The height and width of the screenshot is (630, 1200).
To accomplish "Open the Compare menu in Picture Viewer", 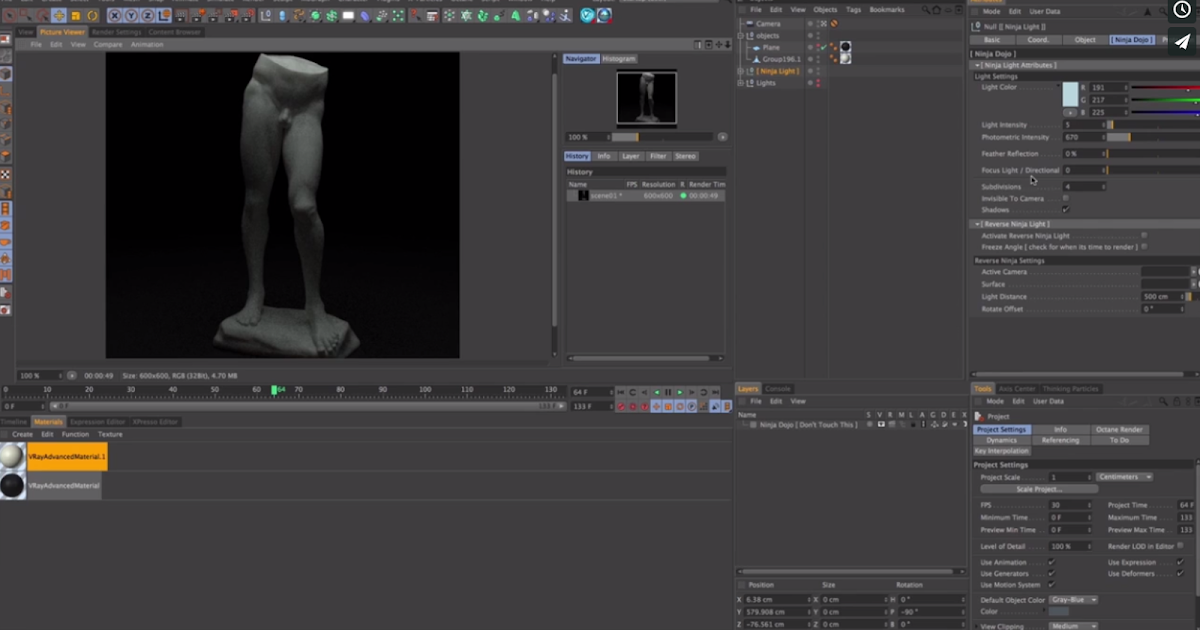I will (x=108, y=44).
